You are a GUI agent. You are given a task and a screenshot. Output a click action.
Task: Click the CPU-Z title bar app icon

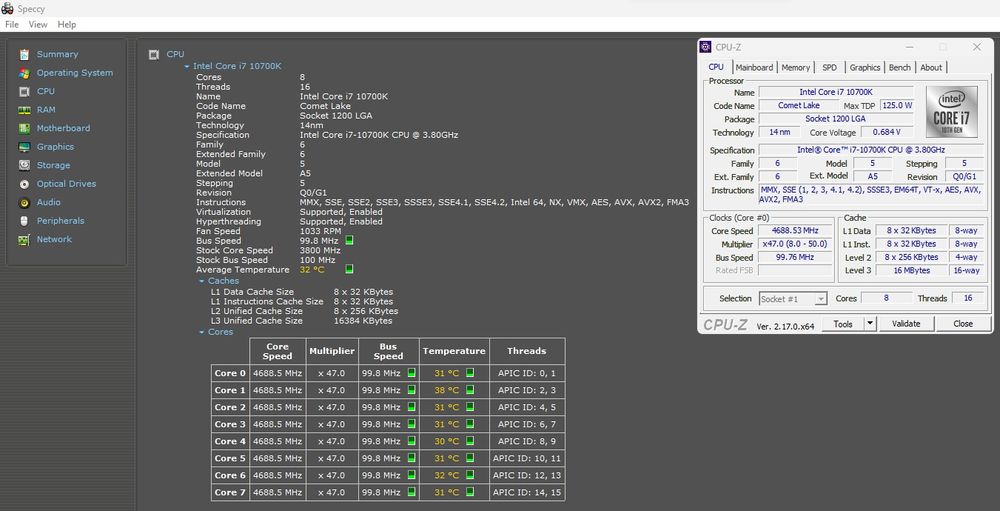tap(705, 47)
